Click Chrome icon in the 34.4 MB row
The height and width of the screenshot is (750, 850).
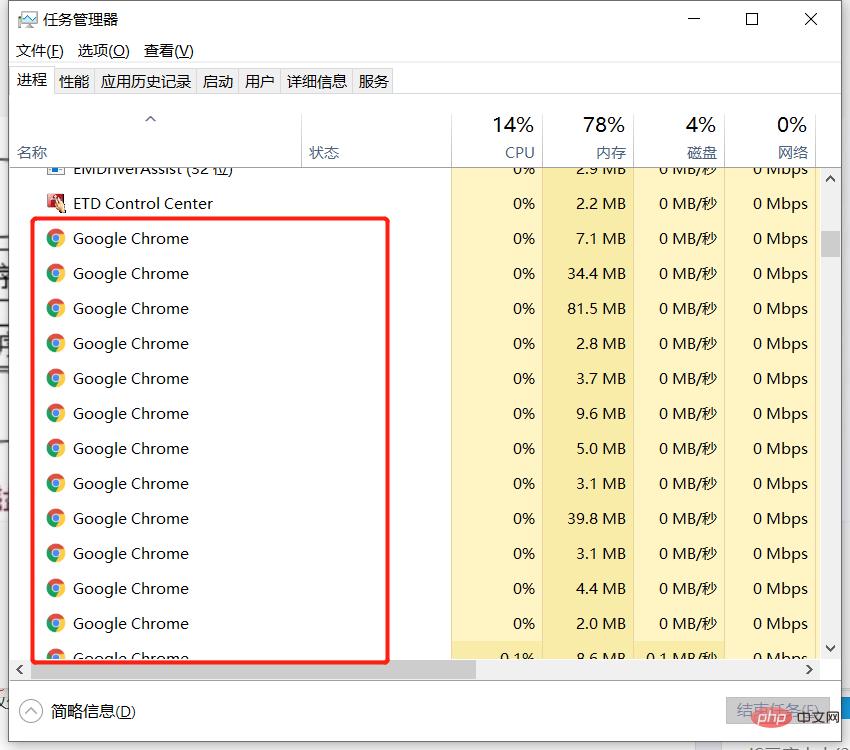[x=56, y=273]
